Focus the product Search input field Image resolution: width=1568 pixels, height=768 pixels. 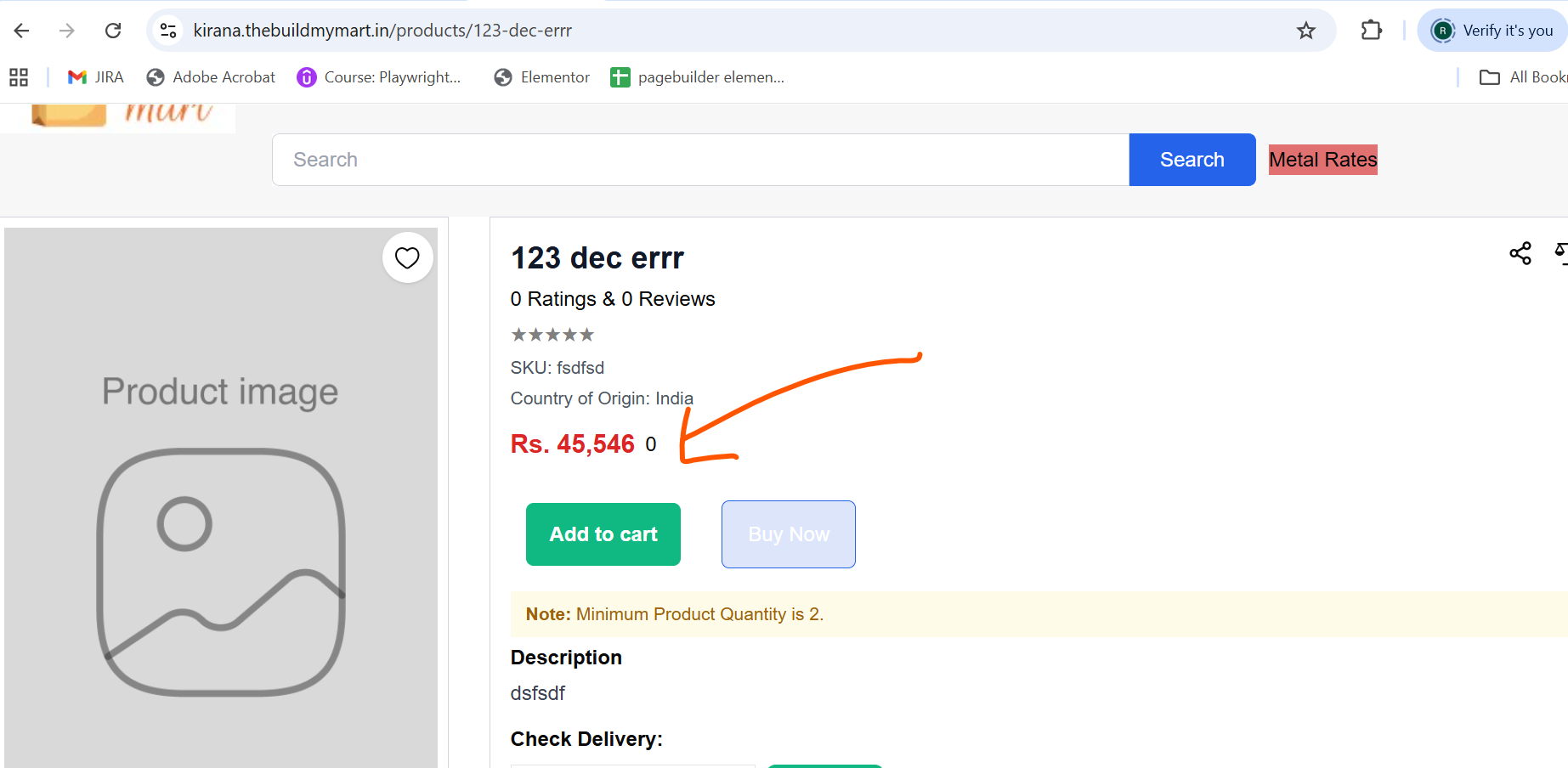coord(700,160)
